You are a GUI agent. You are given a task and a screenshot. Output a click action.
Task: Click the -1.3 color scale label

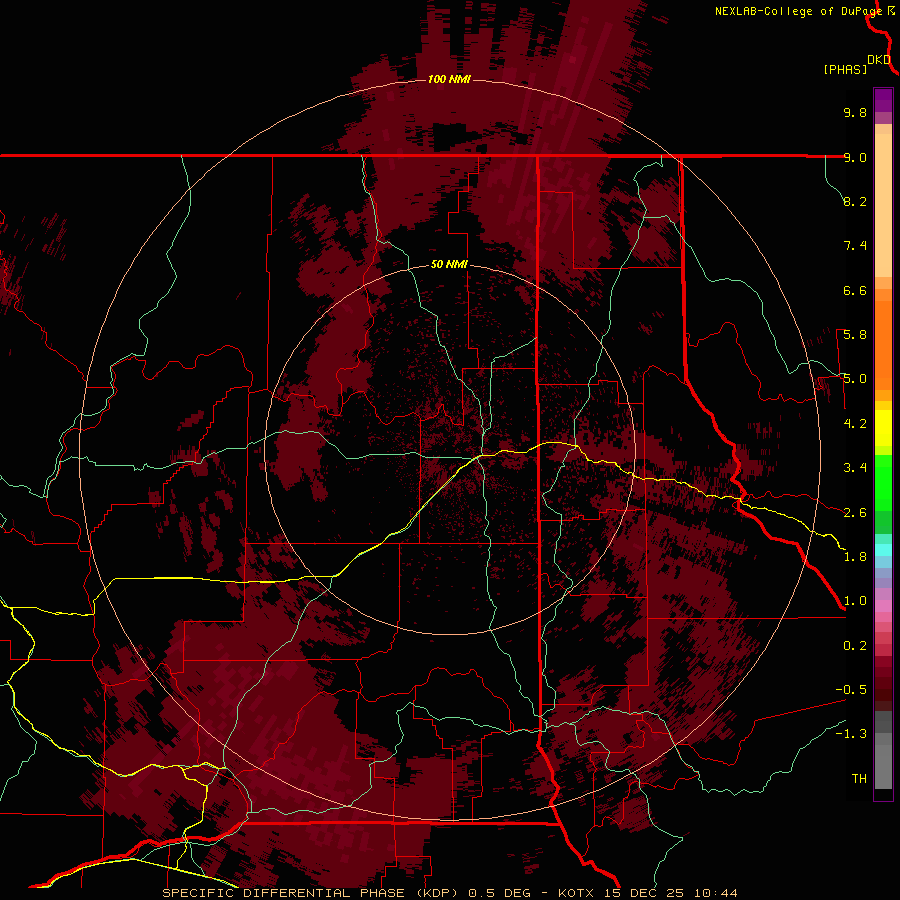(x=851, y=734)
